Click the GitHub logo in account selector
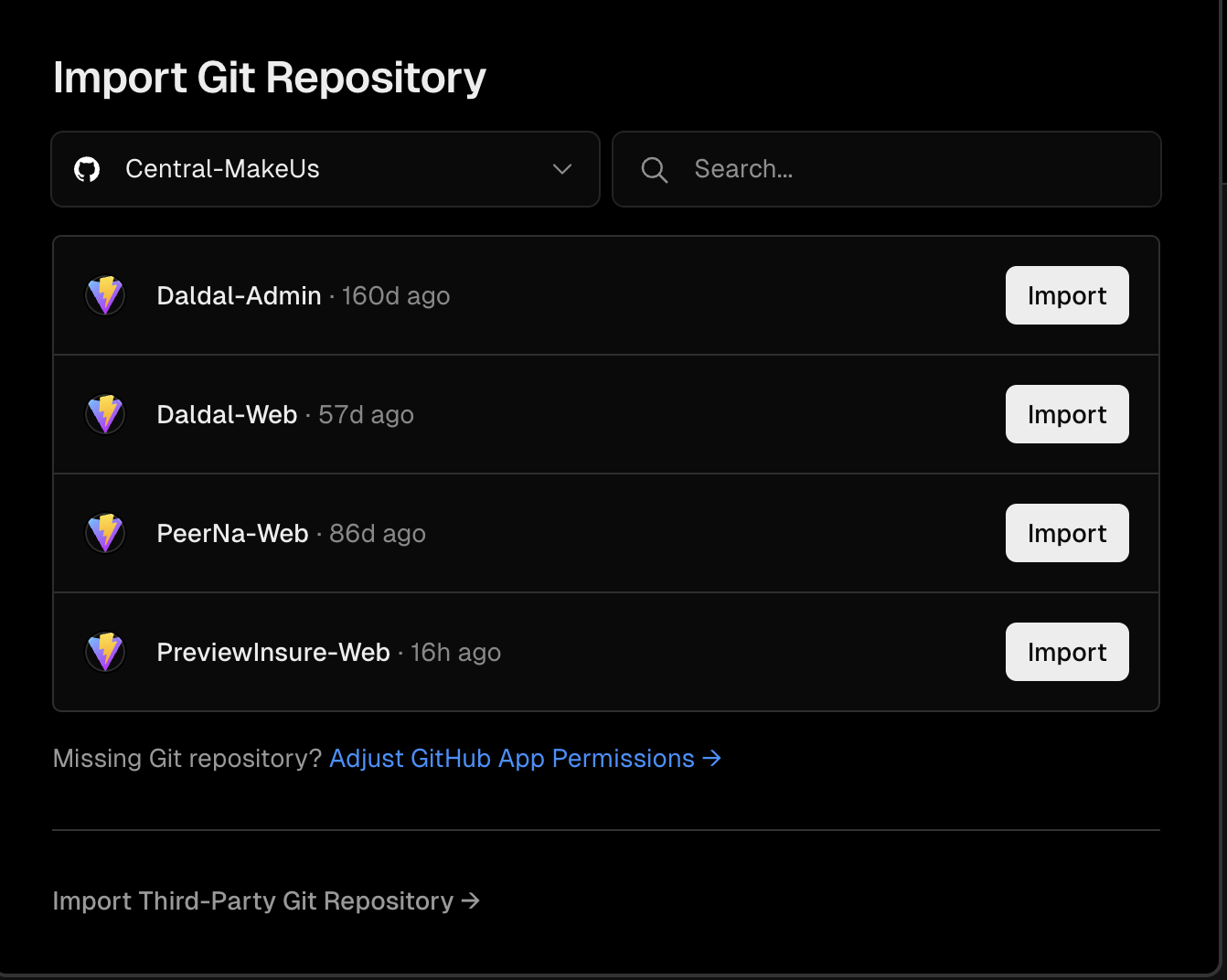The width and height of the screenshot is (1227, 980). tap(87, 169)
